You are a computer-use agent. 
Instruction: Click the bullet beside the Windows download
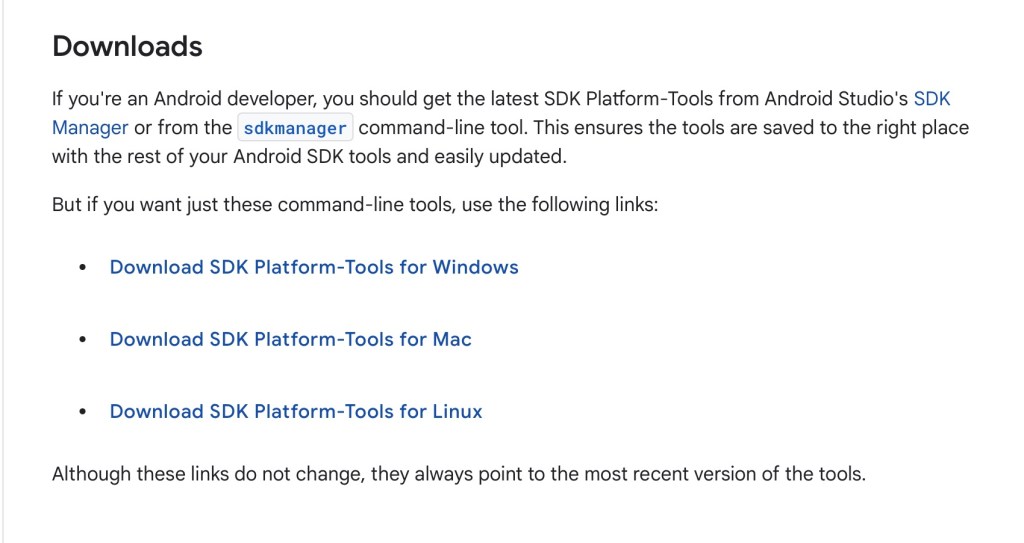[83, 268]
